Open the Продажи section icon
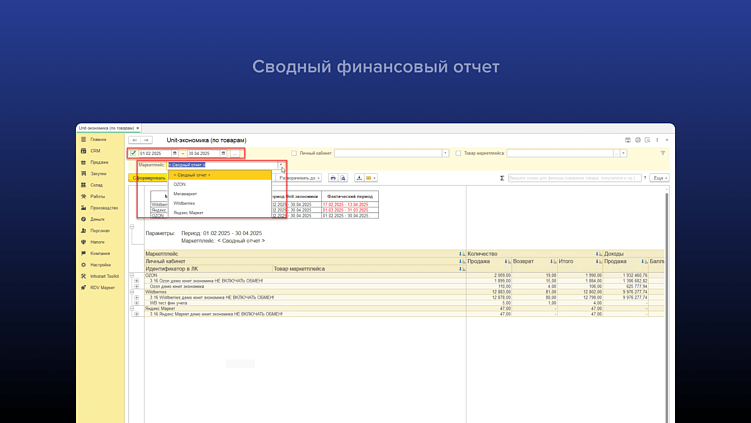Image resolution: width=751 pixels, height=423 pixels. tap(83, 162)
